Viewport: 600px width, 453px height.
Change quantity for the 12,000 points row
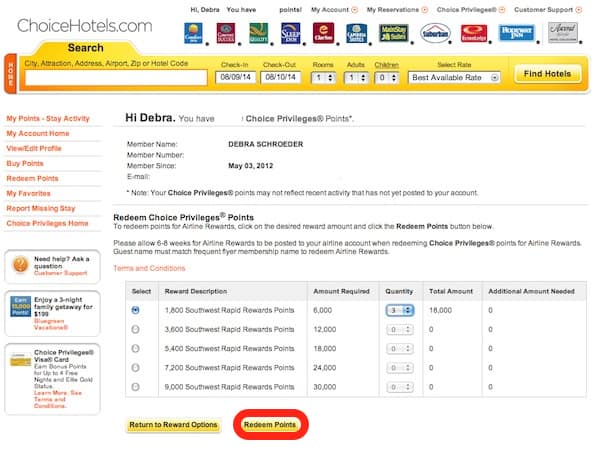(x=400, y=329)
